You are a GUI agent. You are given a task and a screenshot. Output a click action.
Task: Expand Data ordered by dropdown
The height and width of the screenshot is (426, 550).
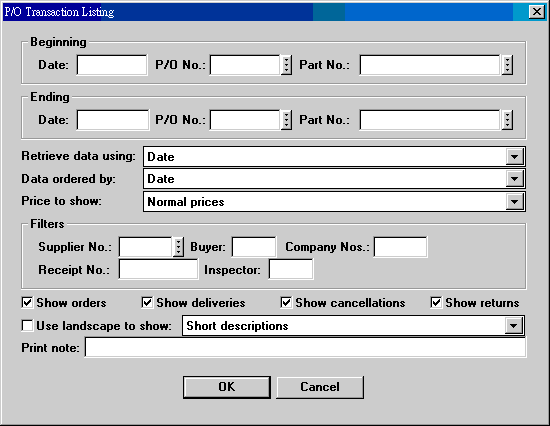pos(515,179)
